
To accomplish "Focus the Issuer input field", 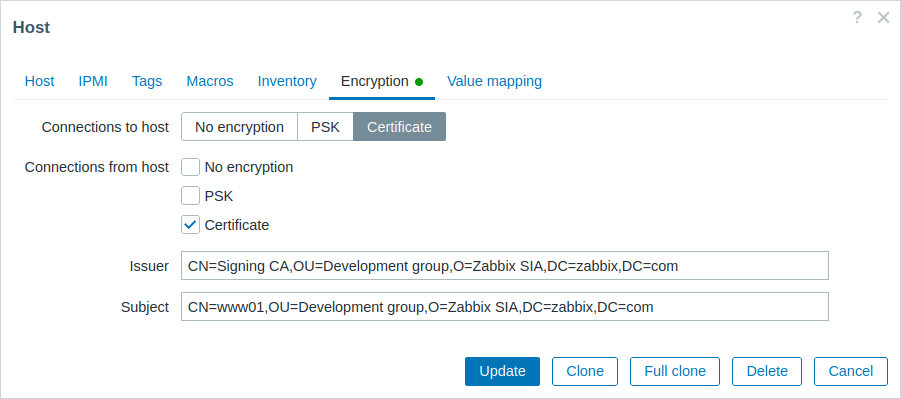I will click(505, 266).
